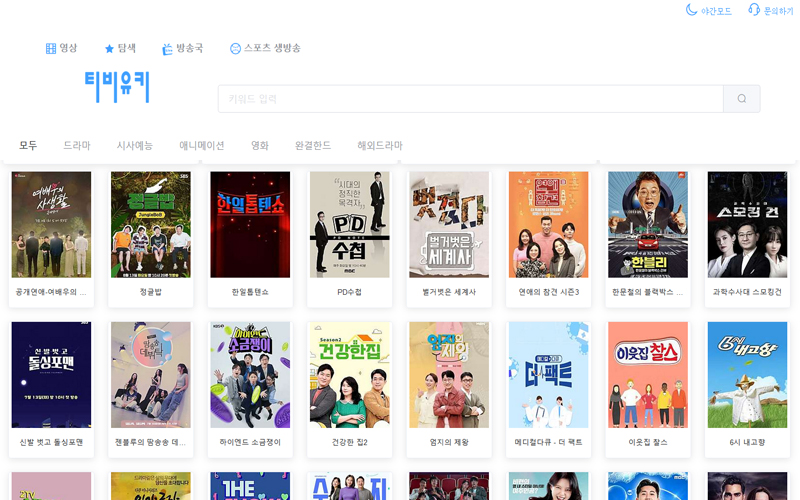Screen dimensions: 800x500
Task: Click the headset contact icon
Action: (x=754, y=10)
